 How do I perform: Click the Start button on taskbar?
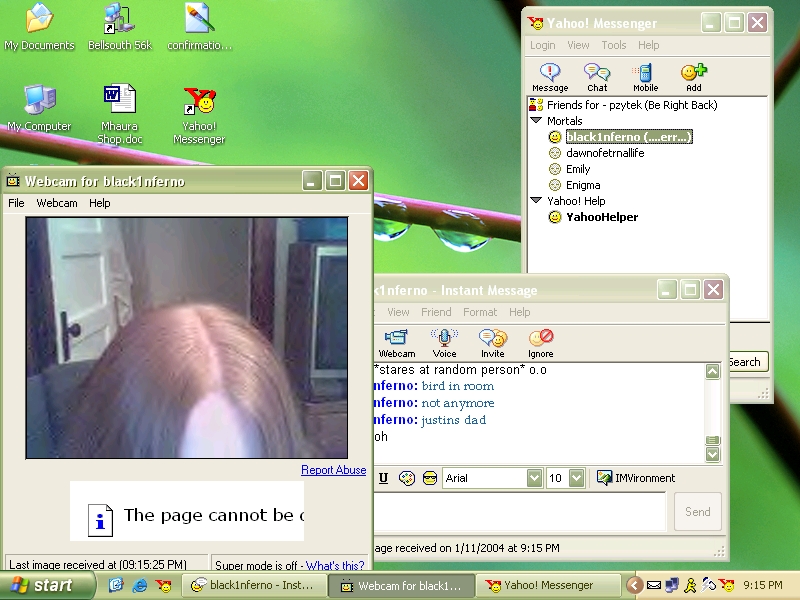[x=47, y=585]
